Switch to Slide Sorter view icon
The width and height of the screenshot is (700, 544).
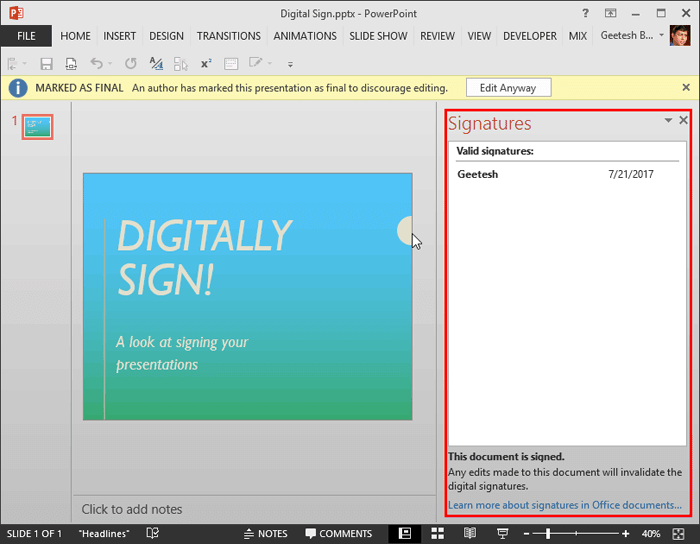point(438,533)
